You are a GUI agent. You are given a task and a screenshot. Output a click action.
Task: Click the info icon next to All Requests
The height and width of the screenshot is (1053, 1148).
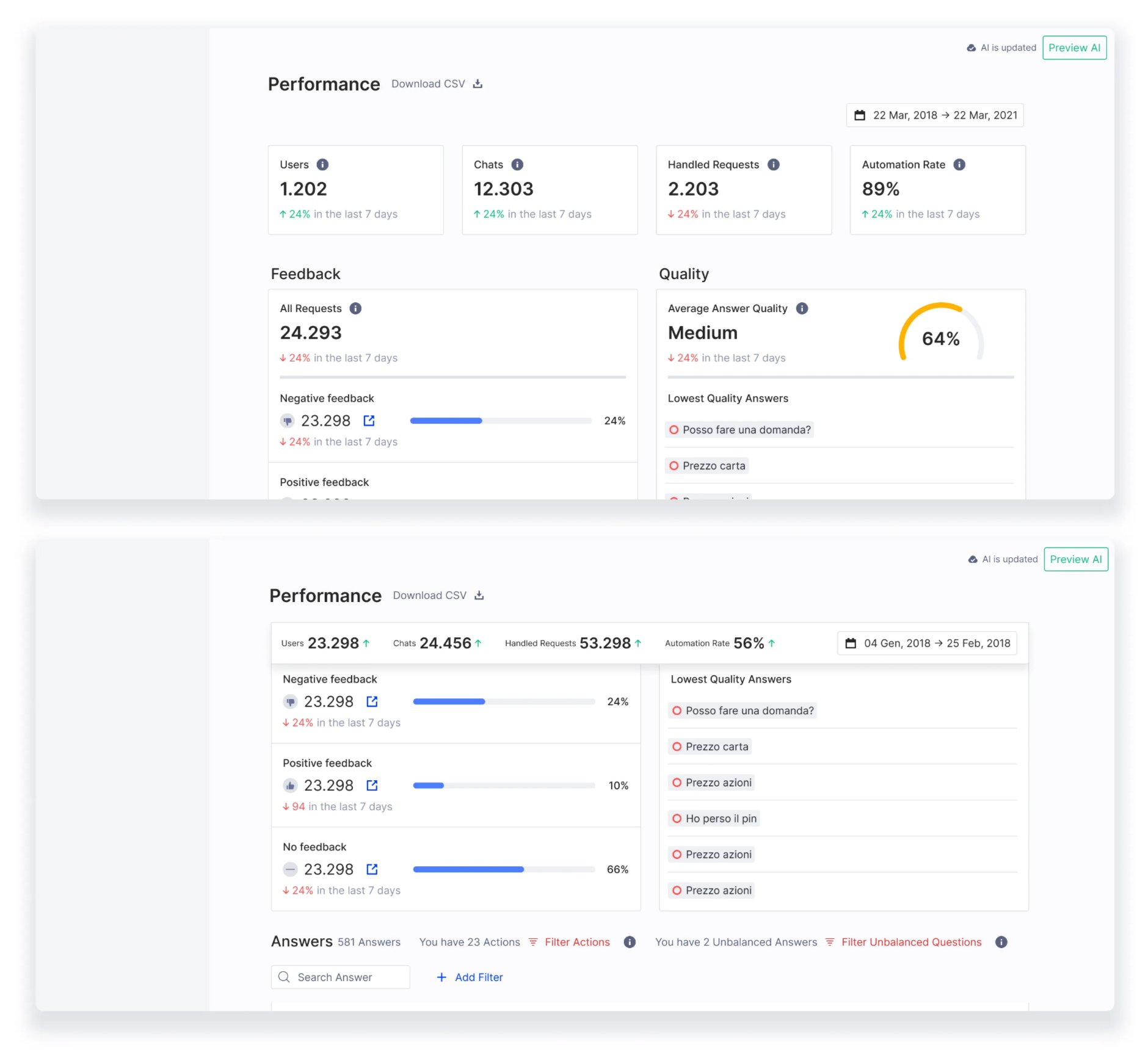(355, 309)
